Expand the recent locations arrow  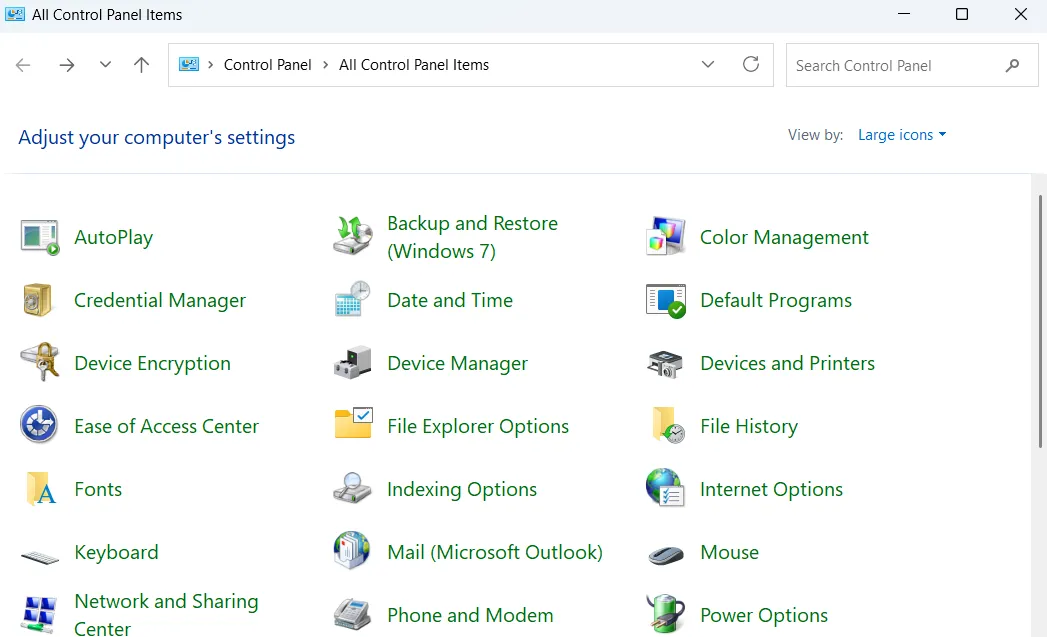105,65
